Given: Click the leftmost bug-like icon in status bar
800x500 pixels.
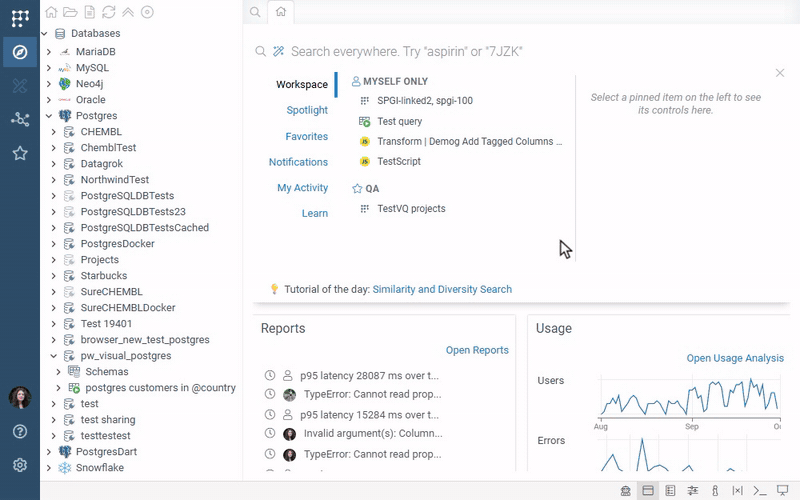Looking at the screenshot, I should 626,491.
